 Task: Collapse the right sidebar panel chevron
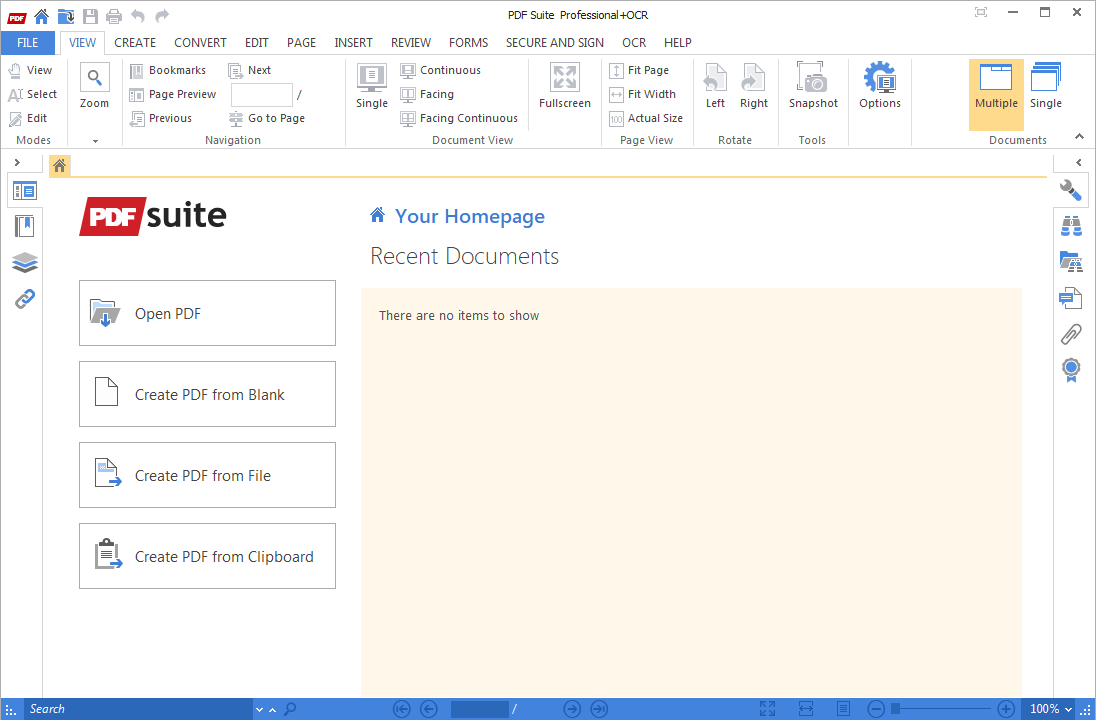pyautogui.click(x=1079, y=162)
